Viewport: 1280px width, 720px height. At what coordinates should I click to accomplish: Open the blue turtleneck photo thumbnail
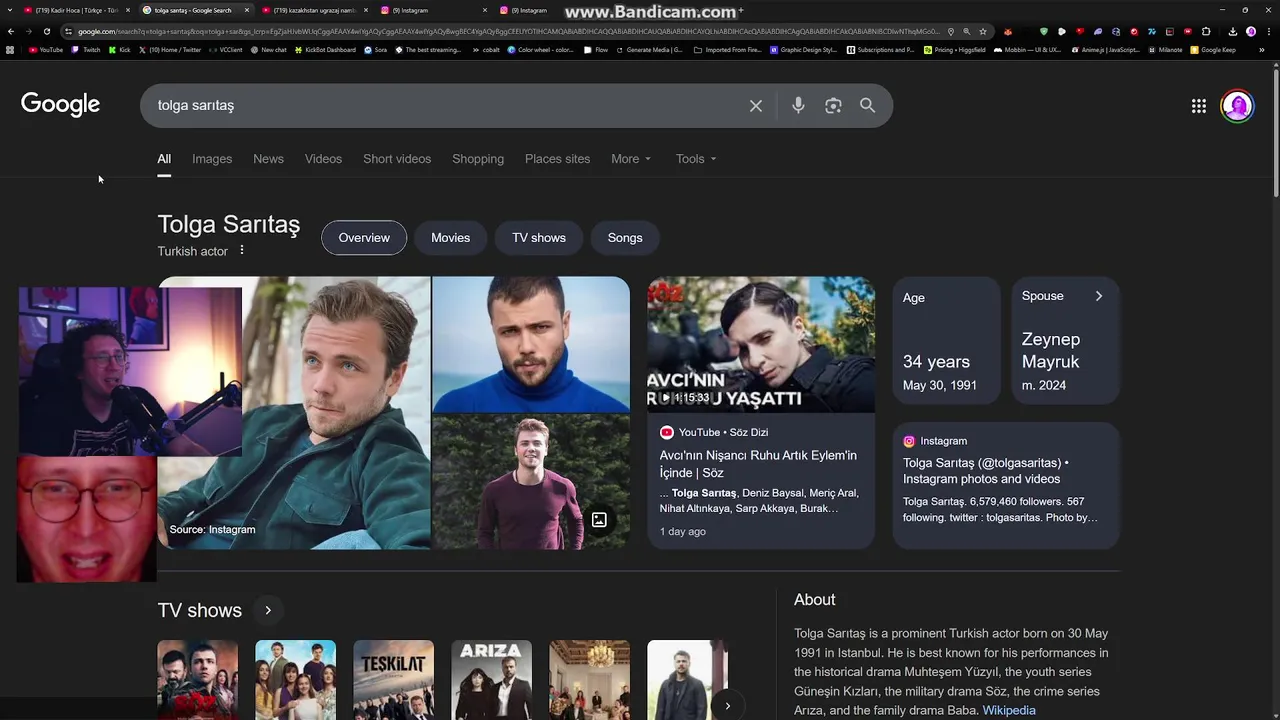click(531, 344)
